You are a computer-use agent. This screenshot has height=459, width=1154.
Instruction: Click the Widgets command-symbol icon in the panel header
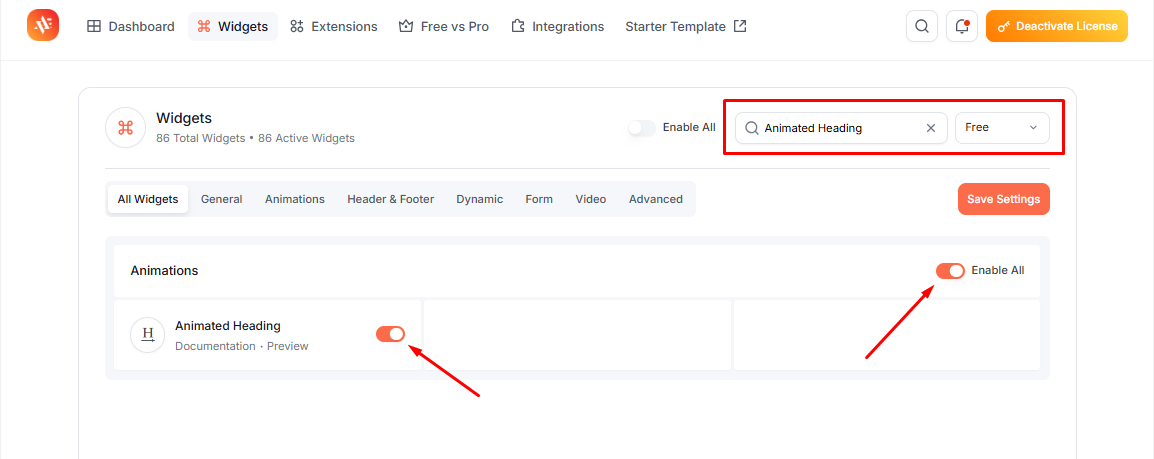pyautogui.click(x=125, y=127)
